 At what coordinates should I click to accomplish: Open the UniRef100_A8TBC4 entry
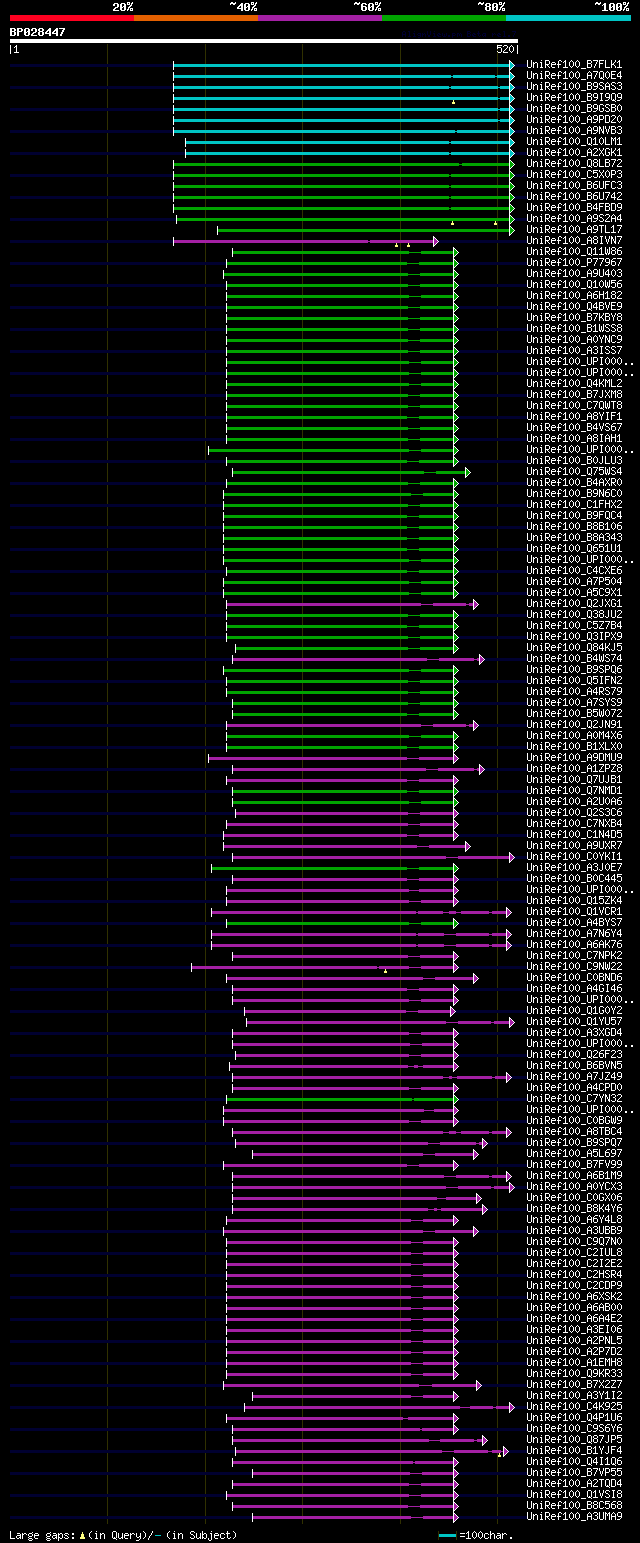(574, 1131)
